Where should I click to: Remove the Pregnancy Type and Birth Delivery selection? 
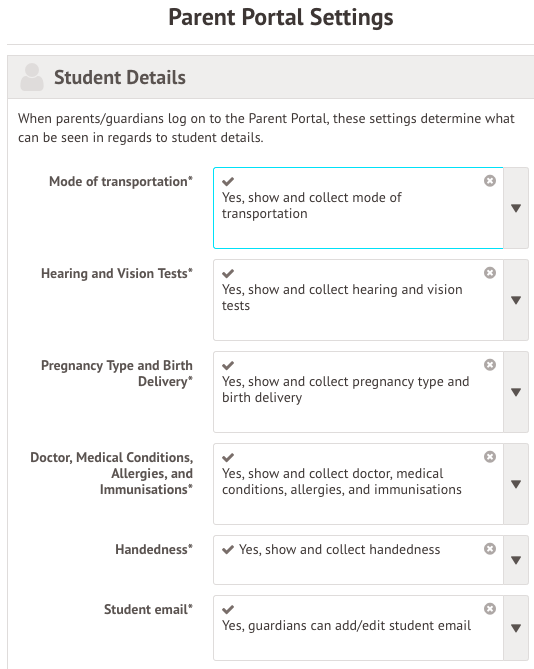[x=490, y=365]
